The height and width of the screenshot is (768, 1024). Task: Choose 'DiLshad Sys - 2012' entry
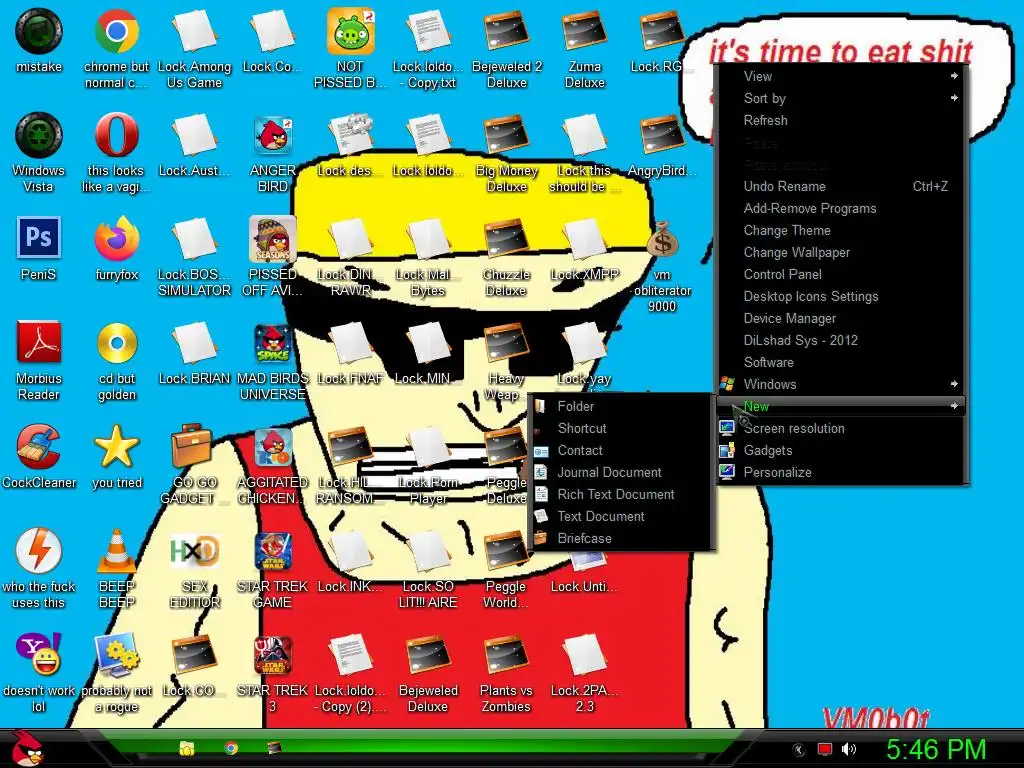(841, 340)
